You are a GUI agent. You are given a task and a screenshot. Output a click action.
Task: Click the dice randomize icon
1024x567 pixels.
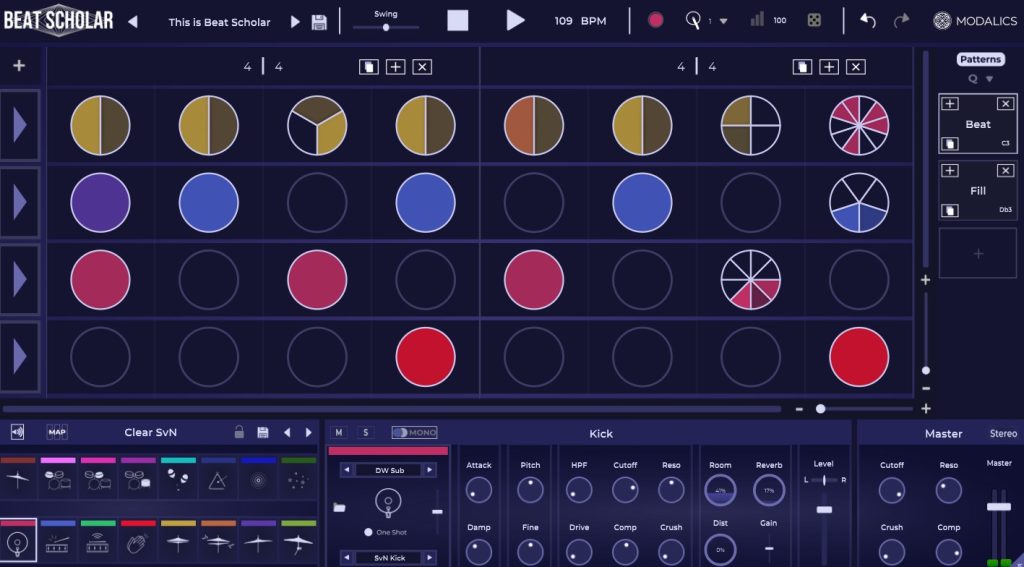[814, 20]
